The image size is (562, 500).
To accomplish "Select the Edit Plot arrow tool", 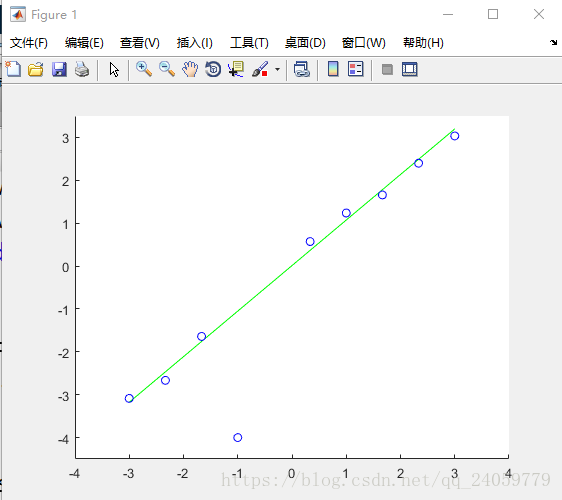I will pos(114,69).
